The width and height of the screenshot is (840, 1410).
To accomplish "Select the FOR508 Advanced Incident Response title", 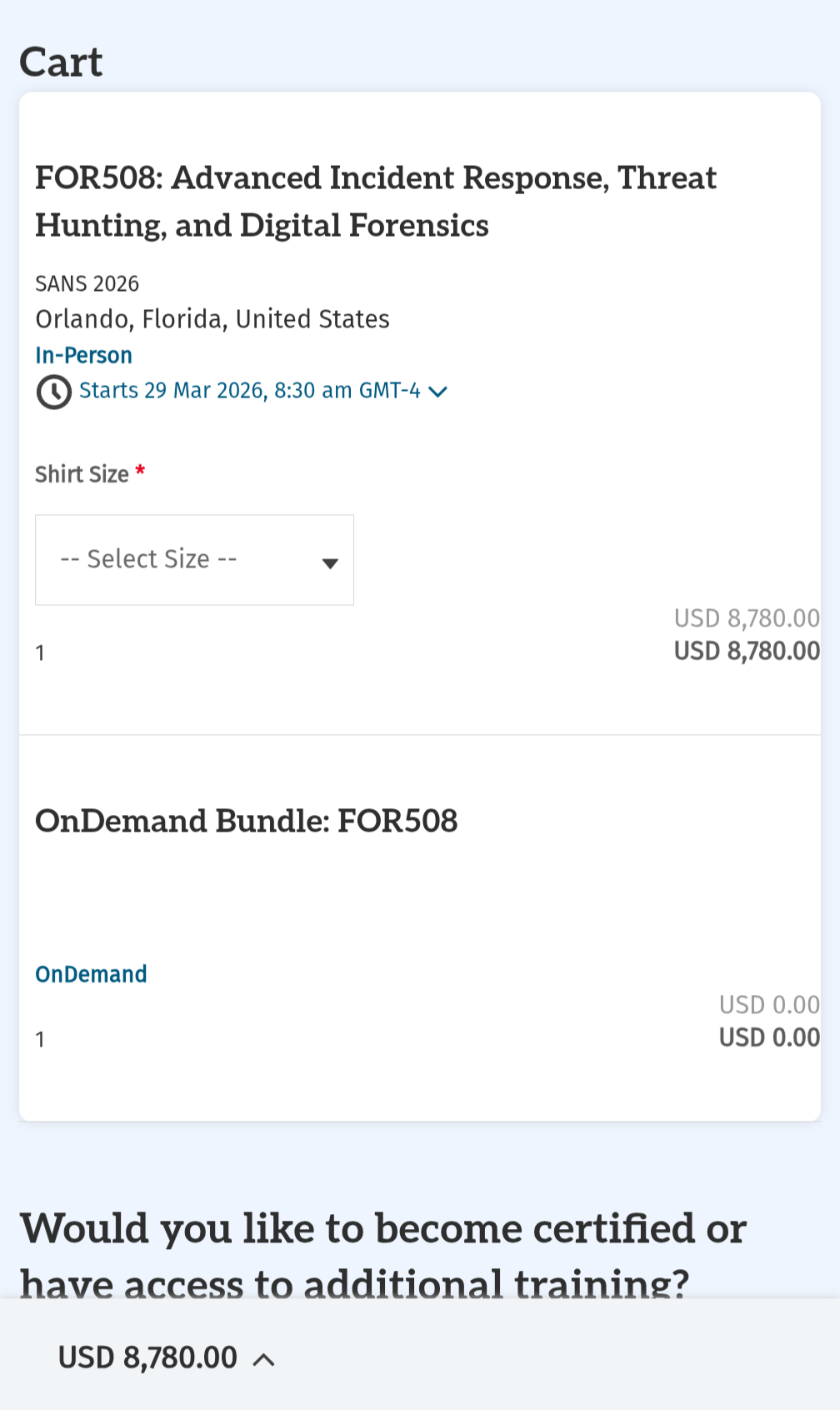I will (x=375, y=202).
